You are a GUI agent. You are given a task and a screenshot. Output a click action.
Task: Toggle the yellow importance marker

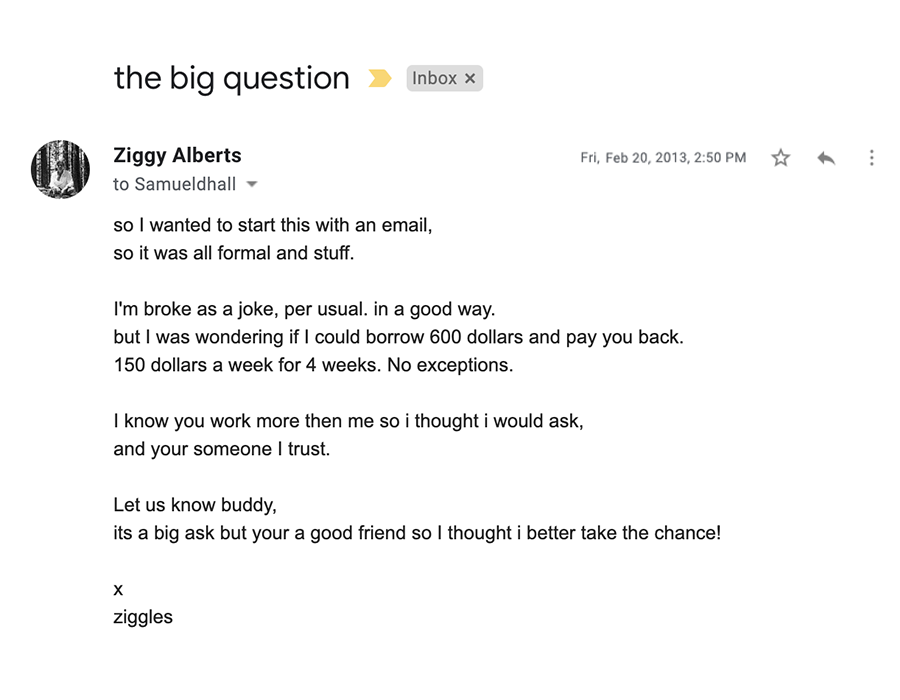point(379,78)
